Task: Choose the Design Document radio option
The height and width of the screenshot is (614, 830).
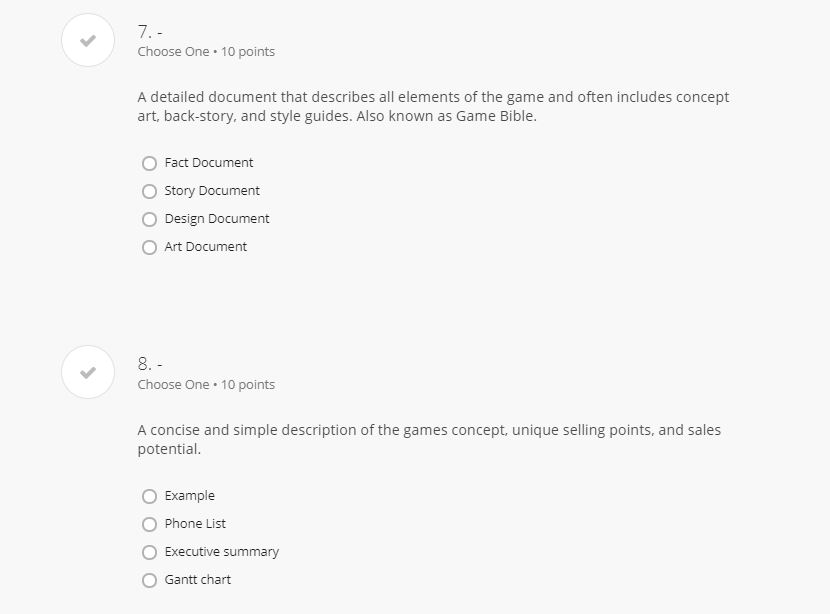Action: click(150, 219)
